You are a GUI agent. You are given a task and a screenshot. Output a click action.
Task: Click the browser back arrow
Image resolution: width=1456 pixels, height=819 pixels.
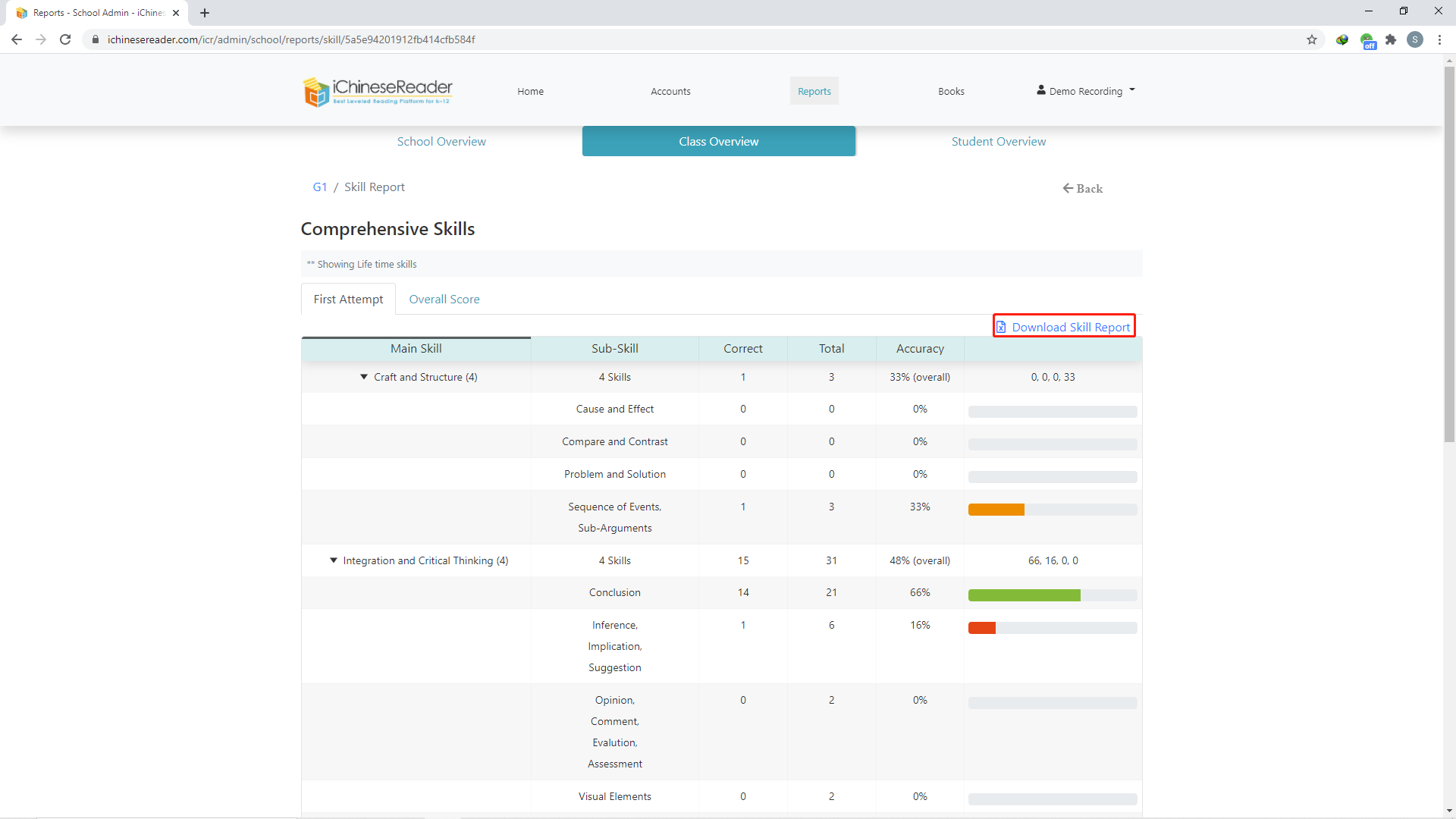pos(17,39)
